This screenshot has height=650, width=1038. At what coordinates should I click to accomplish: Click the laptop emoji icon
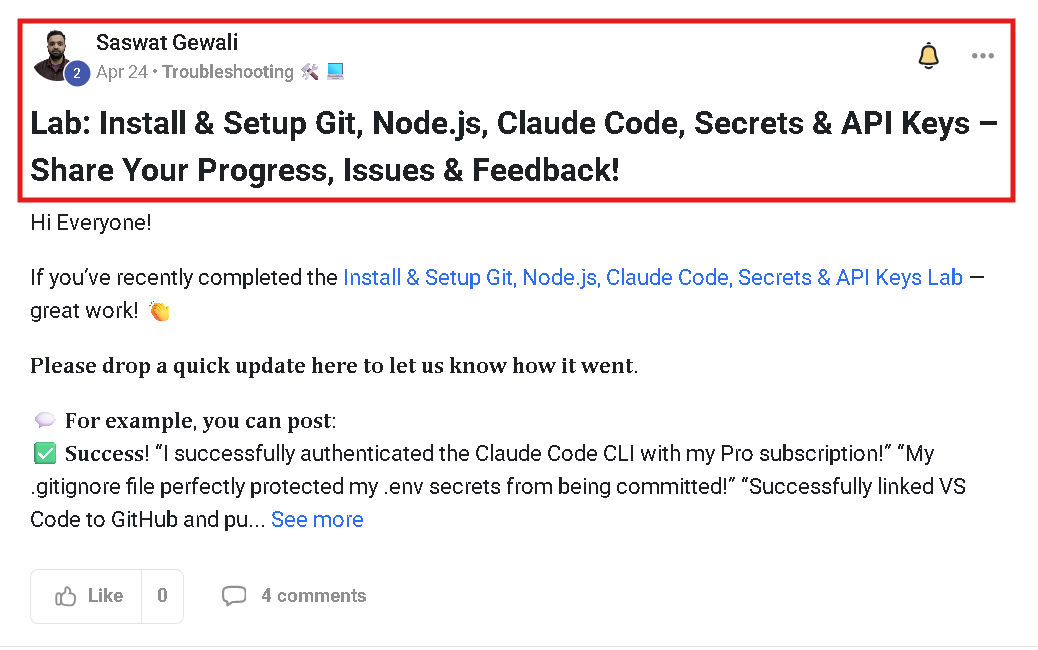pyautogui.click(x=336, y=71)
